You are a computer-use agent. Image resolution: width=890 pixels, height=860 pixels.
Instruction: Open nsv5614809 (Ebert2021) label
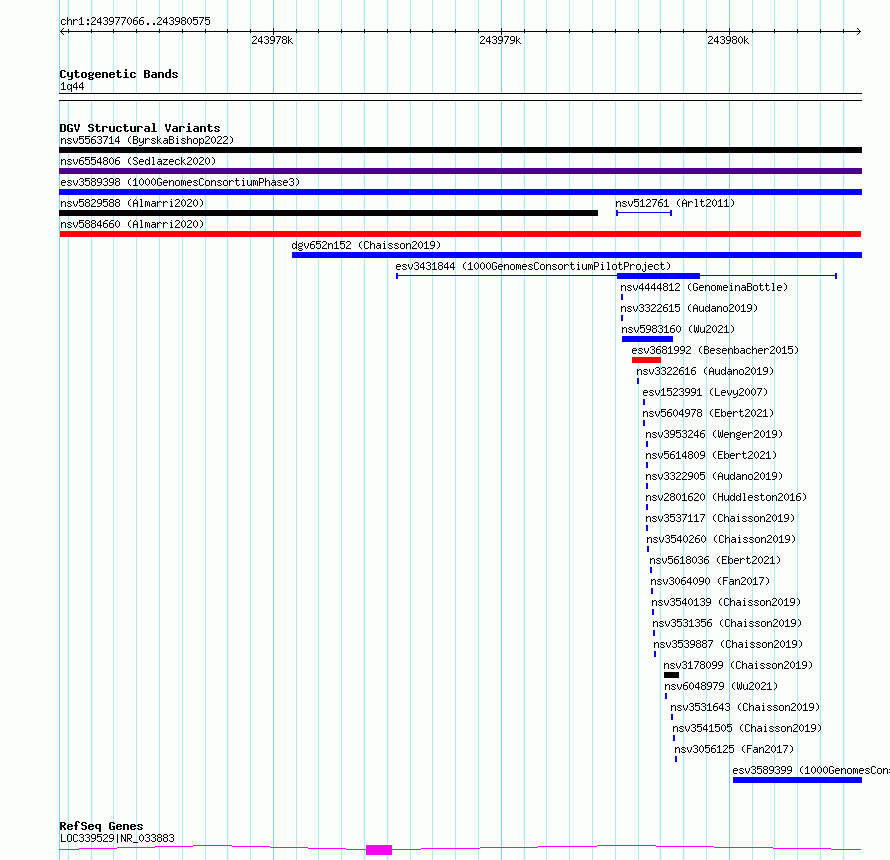[711, 455]
